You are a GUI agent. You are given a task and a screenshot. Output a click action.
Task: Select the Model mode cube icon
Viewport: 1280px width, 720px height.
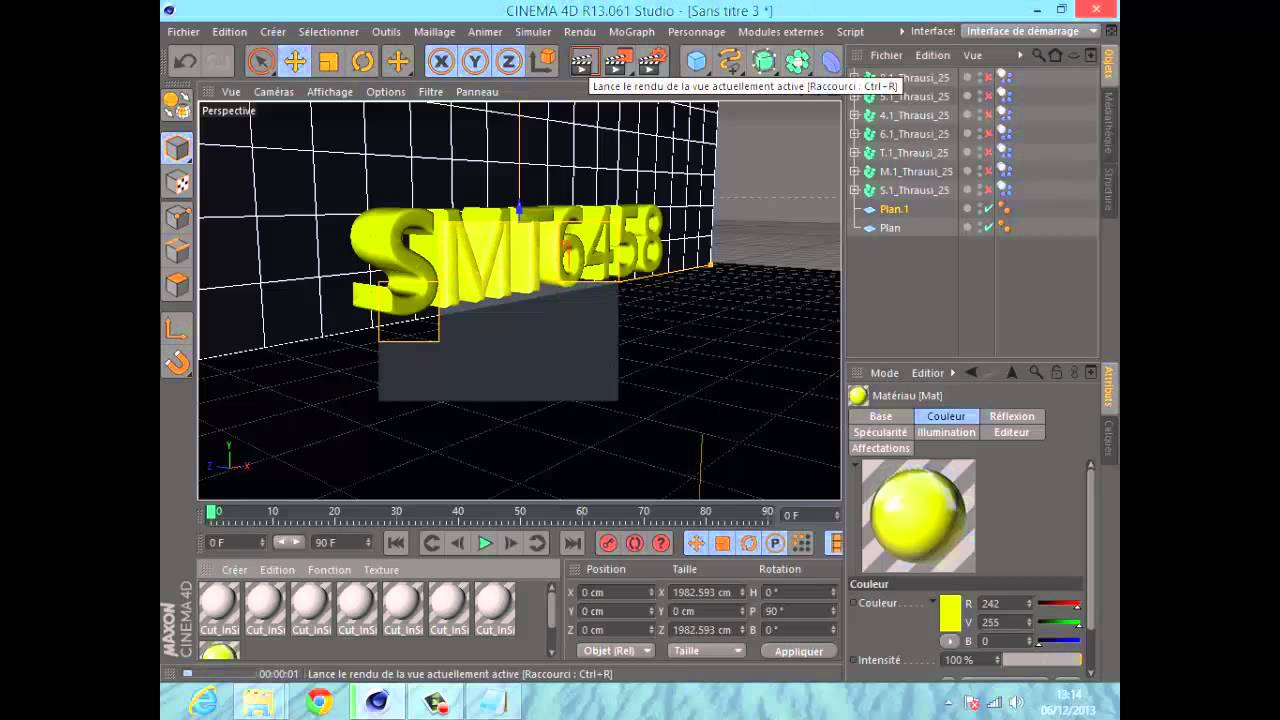coord(177,148)
